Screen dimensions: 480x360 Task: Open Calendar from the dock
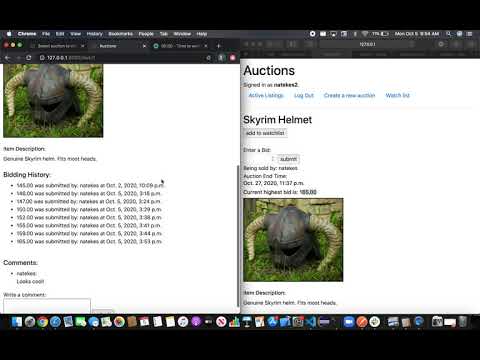[144, 322]
